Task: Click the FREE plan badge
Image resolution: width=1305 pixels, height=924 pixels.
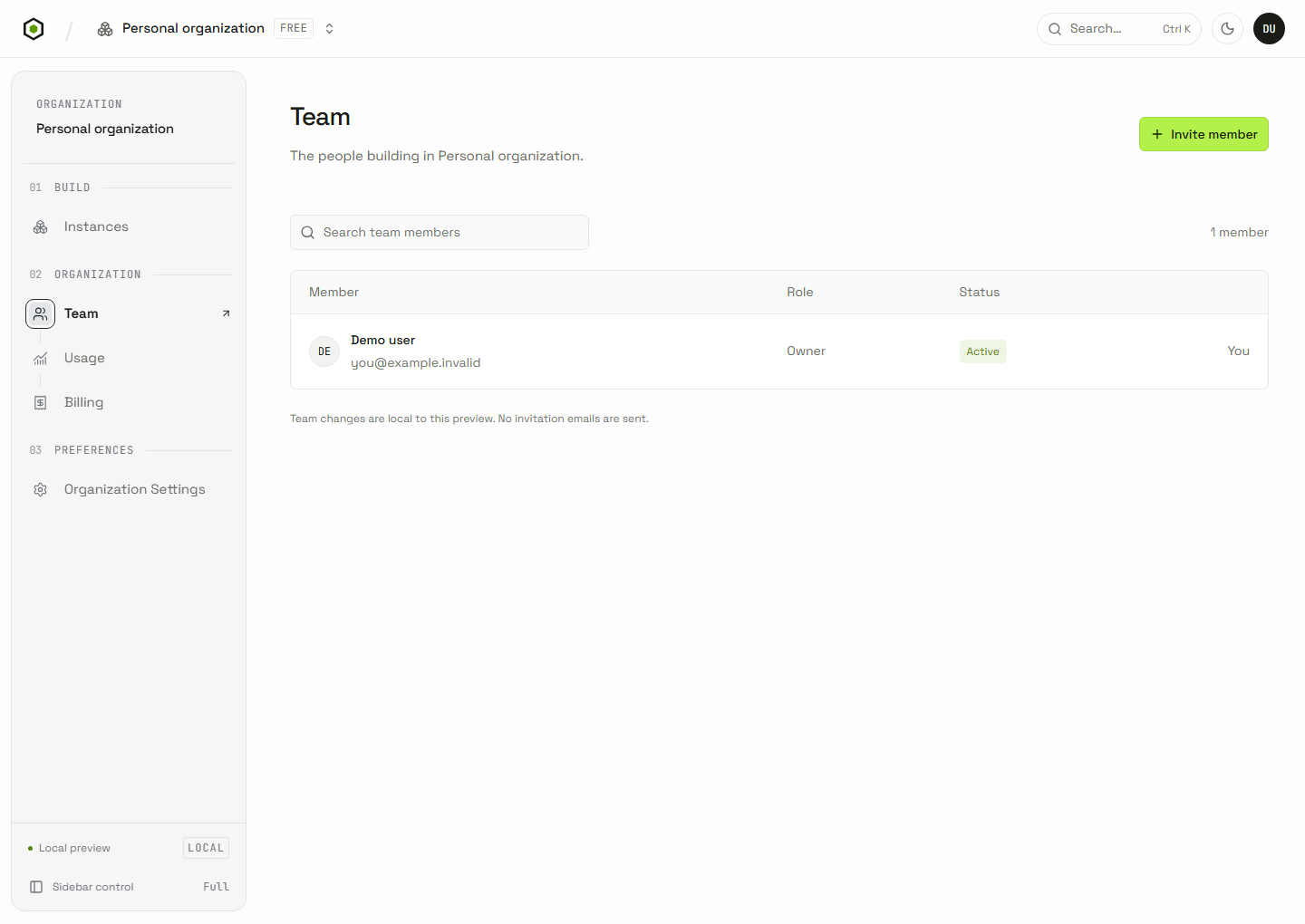Action: pos(294,29)
